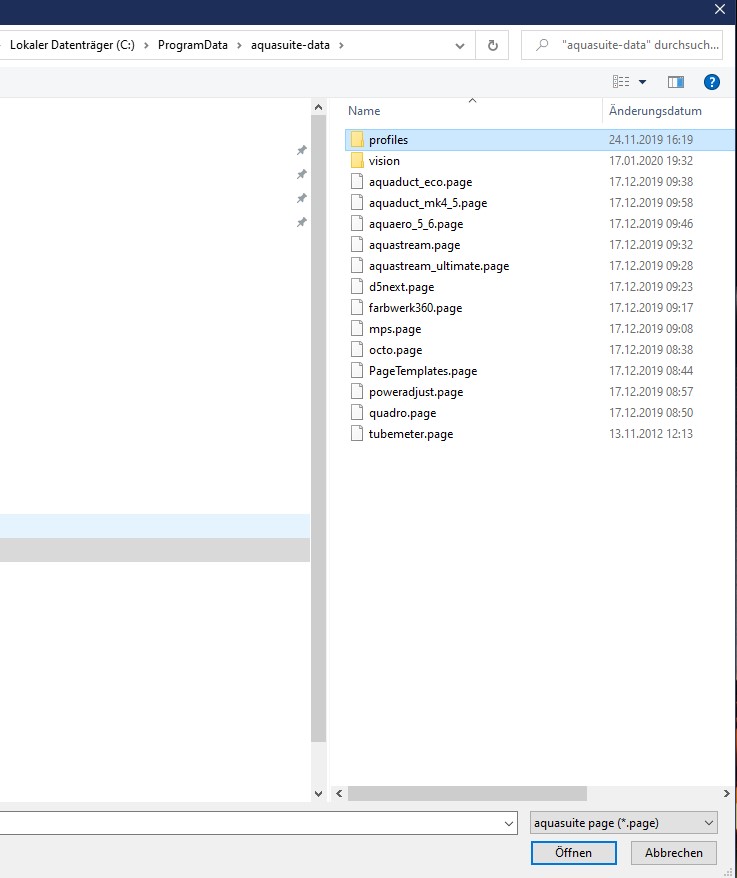The height and width of the screenshot is (878, 737).
Task: Sort by the Änderungsdatum column header
Action: click(x=655, y=111)
